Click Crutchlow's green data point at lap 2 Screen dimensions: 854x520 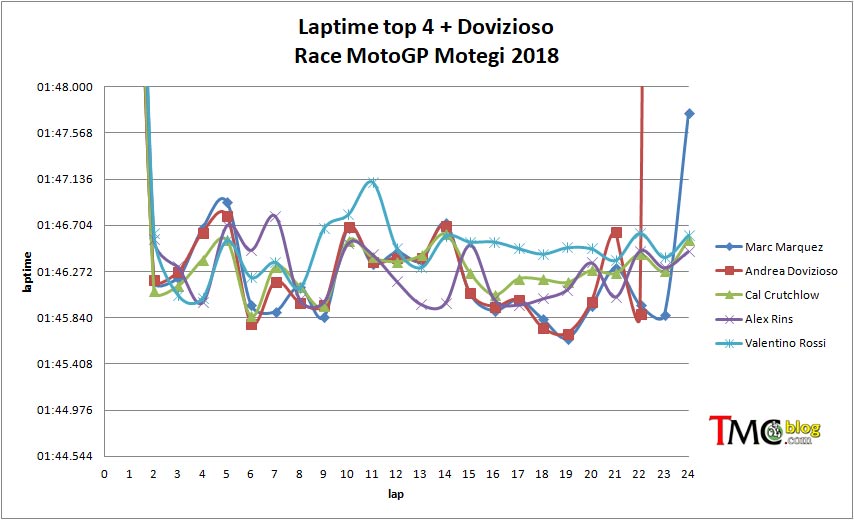(154, 291)
